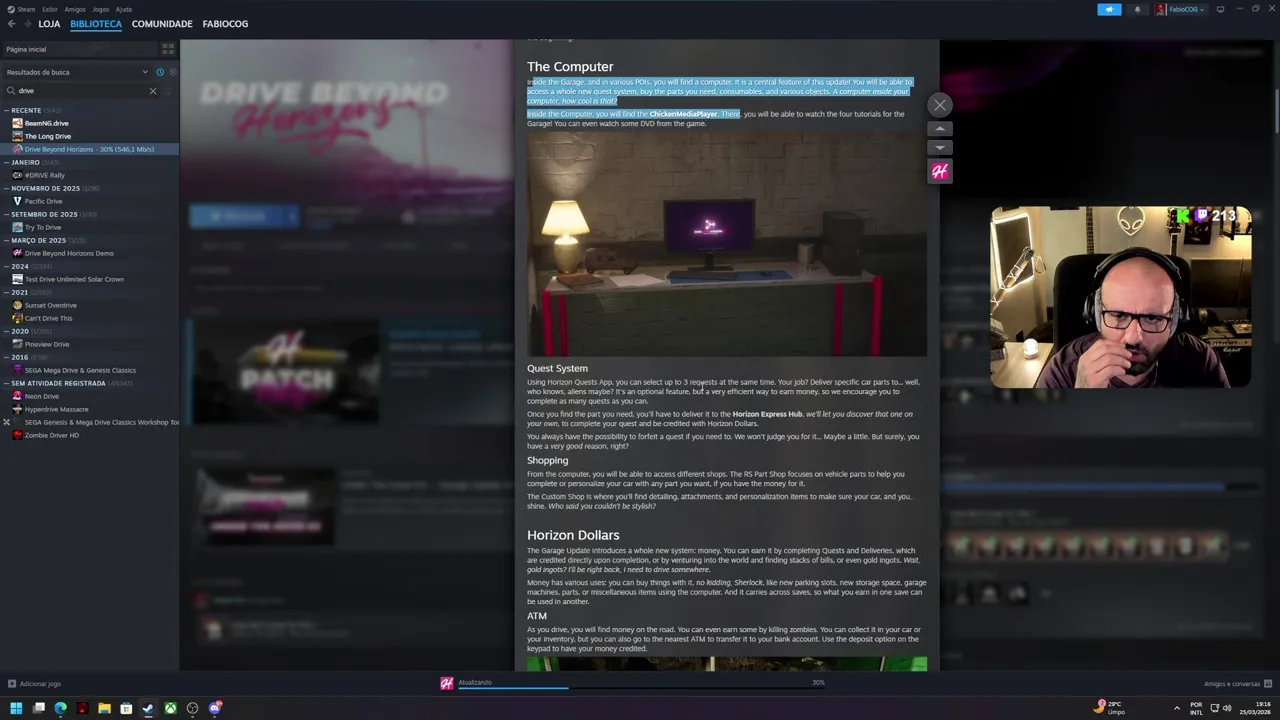
Task: Open the Jogos menu
Action: [x=101, y=9]
